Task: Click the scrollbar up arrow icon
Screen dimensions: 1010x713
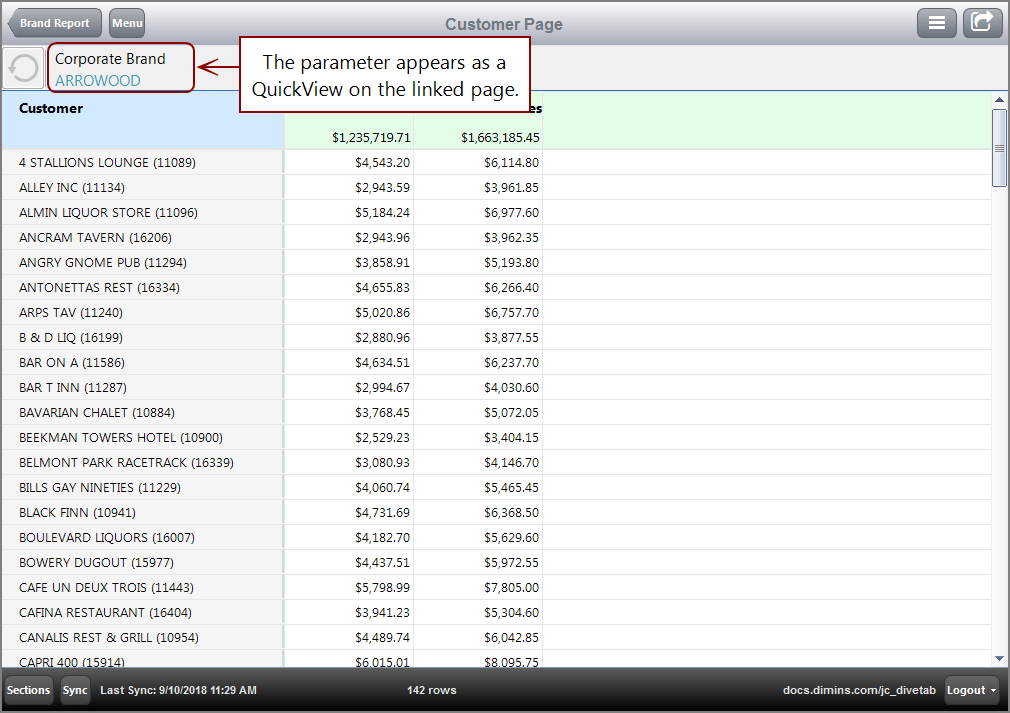Action: (999, 99)
